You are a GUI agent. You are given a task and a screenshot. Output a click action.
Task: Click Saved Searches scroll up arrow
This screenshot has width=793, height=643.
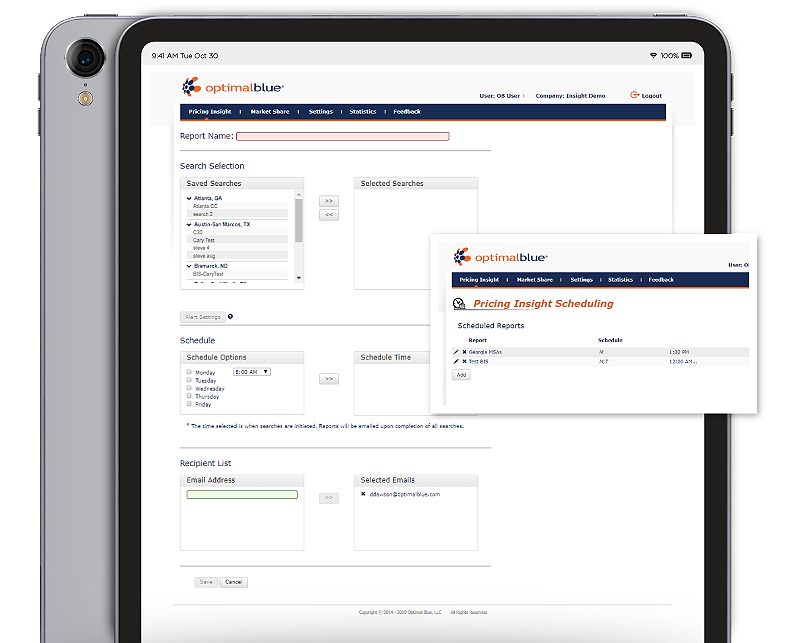click(298, 195)
